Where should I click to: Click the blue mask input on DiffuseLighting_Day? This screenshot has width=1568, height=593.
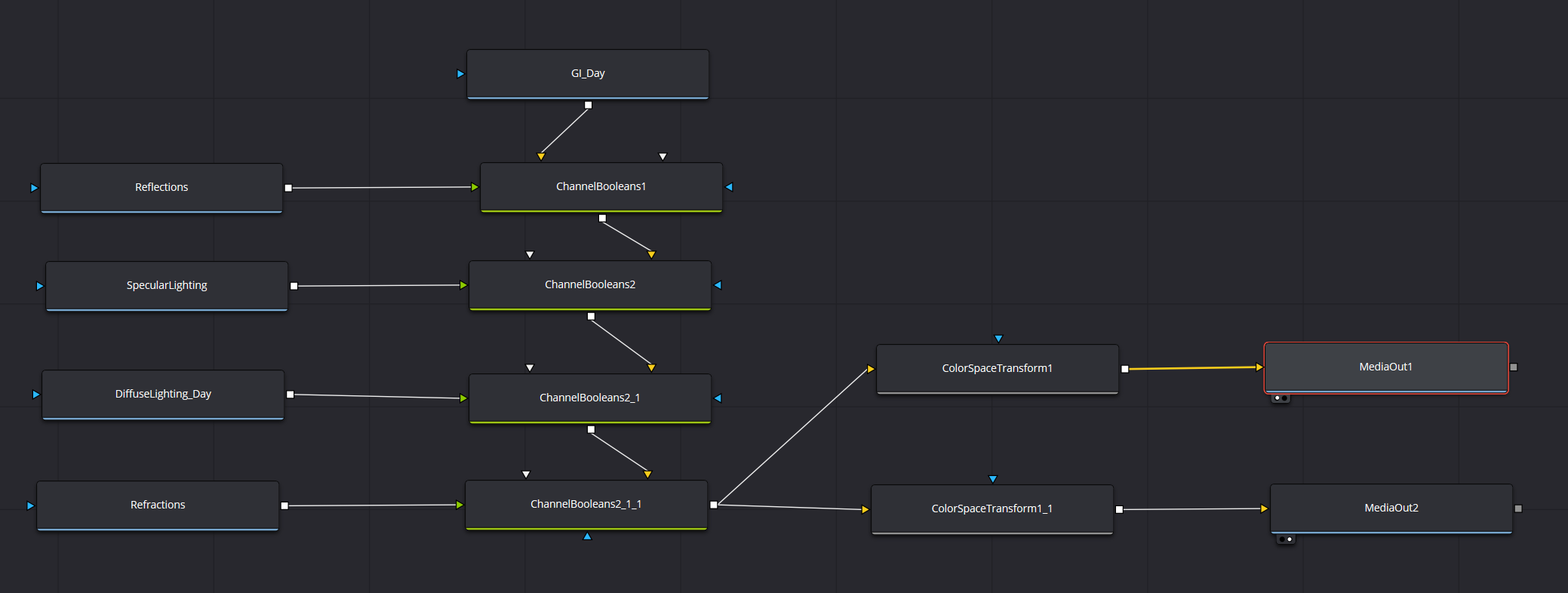click(x=35, y=395)
